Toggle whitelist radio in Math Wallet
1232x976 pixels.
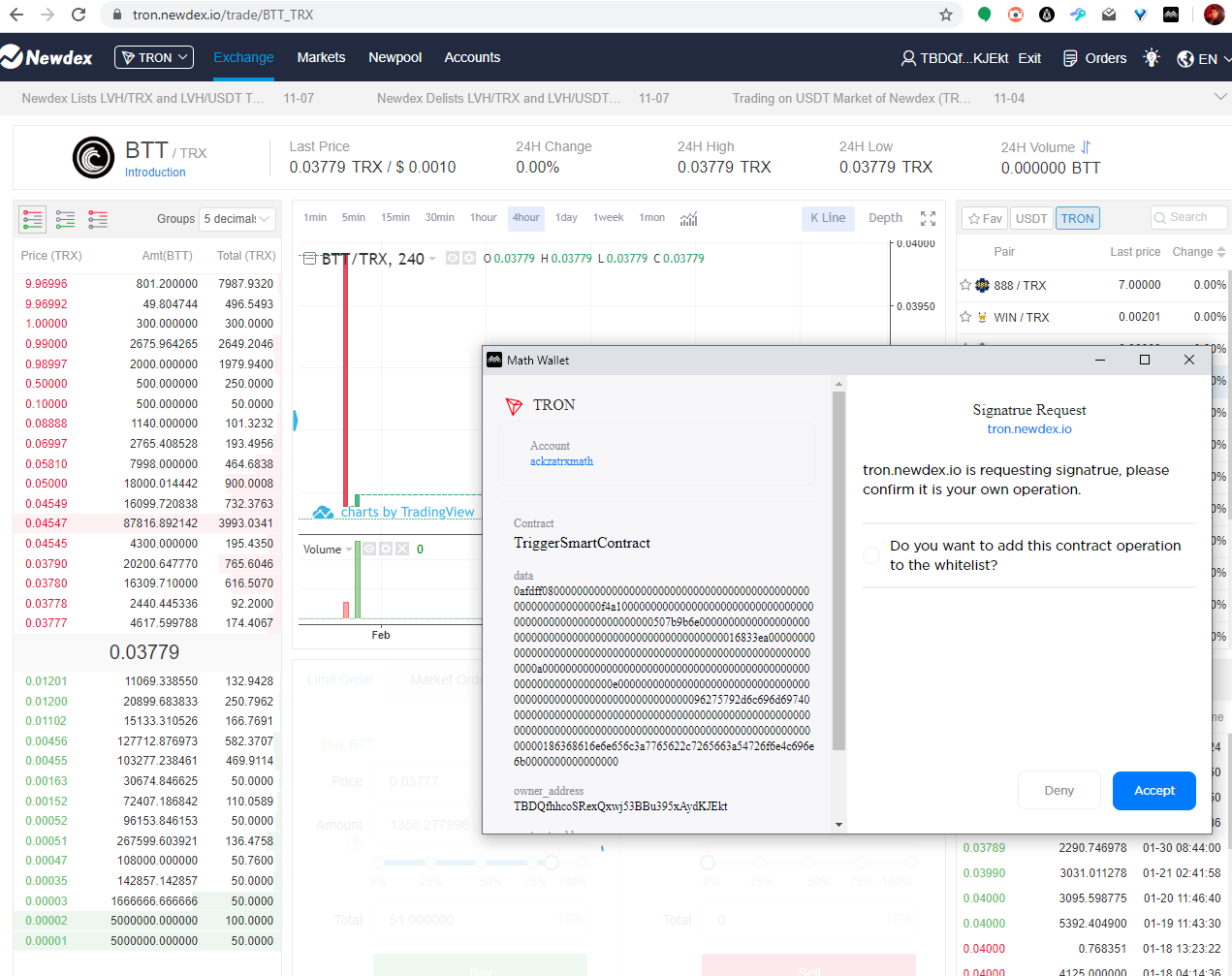tap(871, 555)
